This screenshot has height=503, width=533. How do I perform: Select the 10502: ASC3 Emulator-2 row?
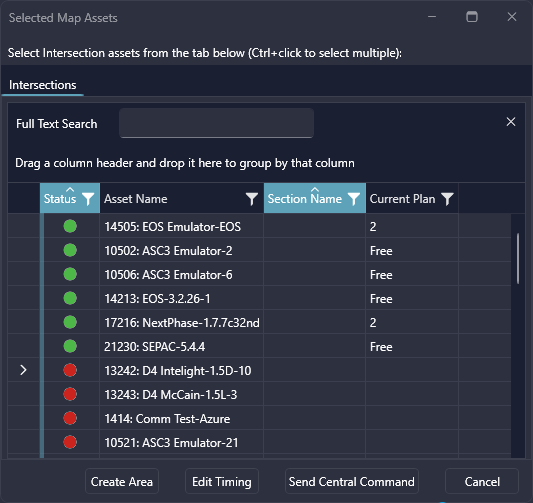(259, 250)
